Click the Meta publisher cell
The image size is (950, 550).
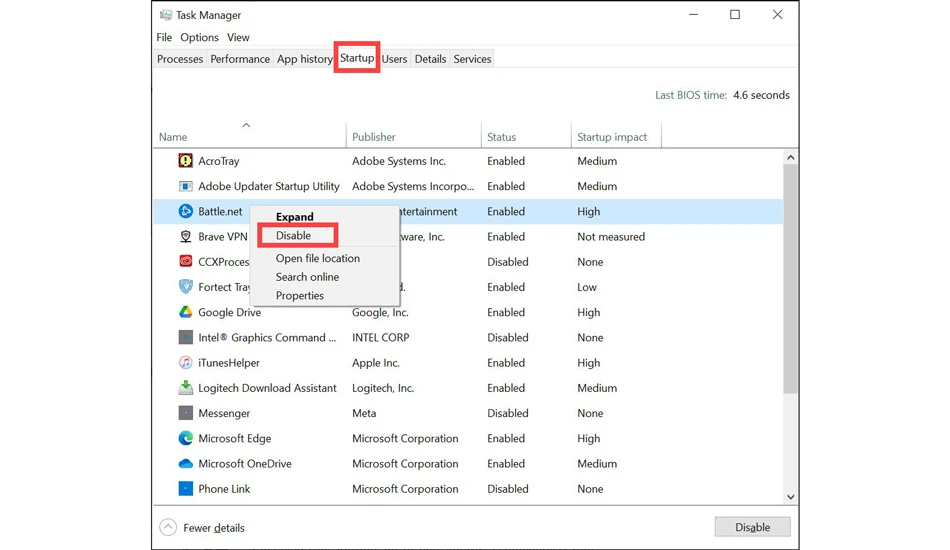point(364,413)
